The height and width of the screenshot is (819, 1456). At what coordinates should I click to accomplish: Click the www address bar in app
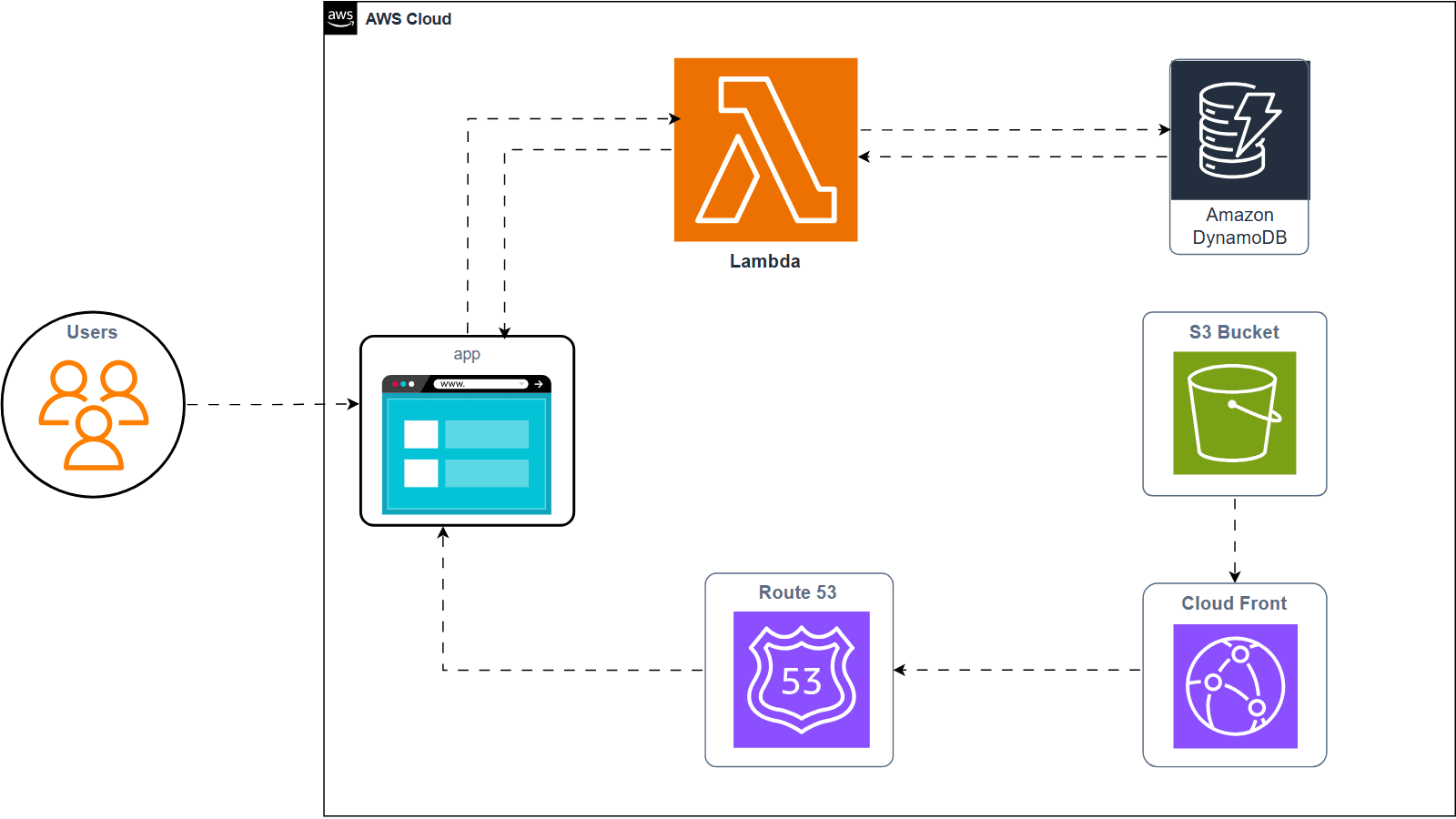click(x=480, y=384)
